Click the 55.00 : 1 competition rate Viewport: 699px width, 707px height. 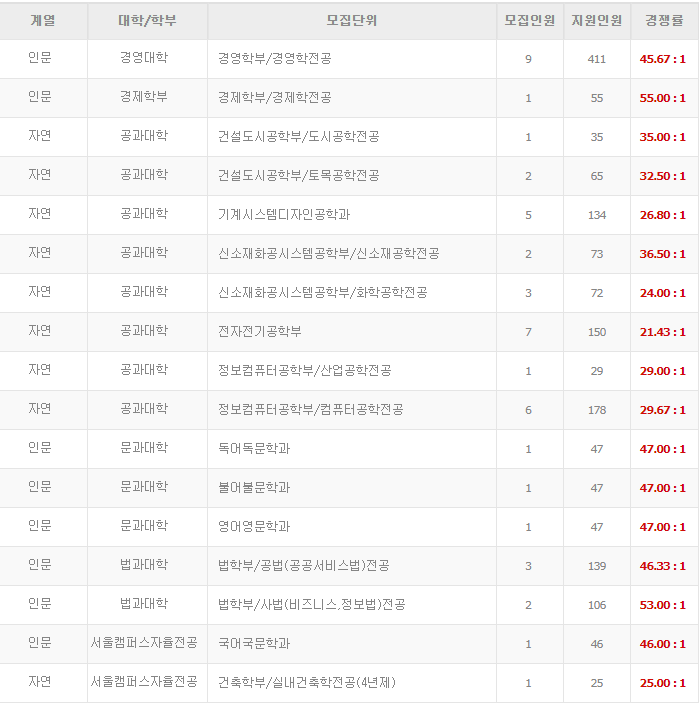click(662, 98)
